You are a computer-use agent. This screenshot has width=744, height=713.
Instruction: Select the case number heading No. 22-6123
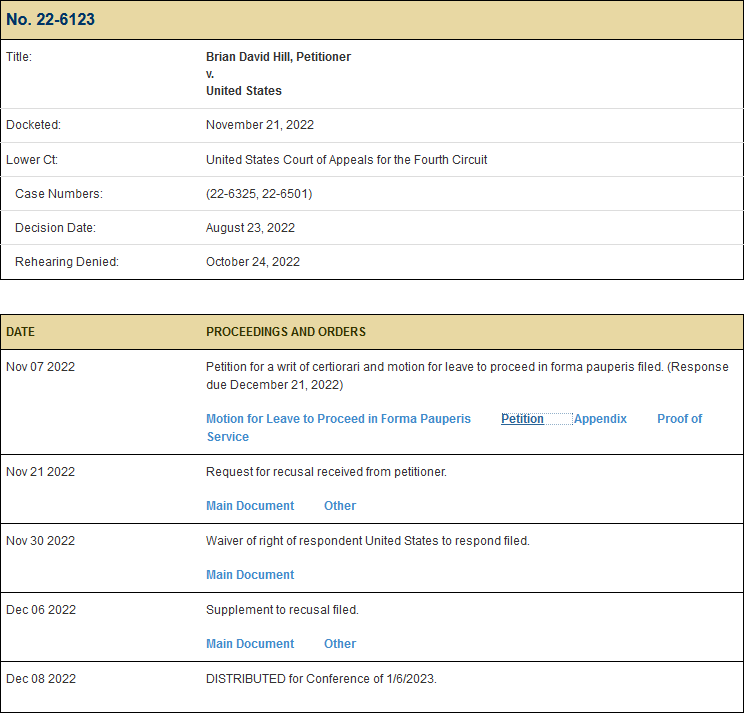tap(50, 19)
